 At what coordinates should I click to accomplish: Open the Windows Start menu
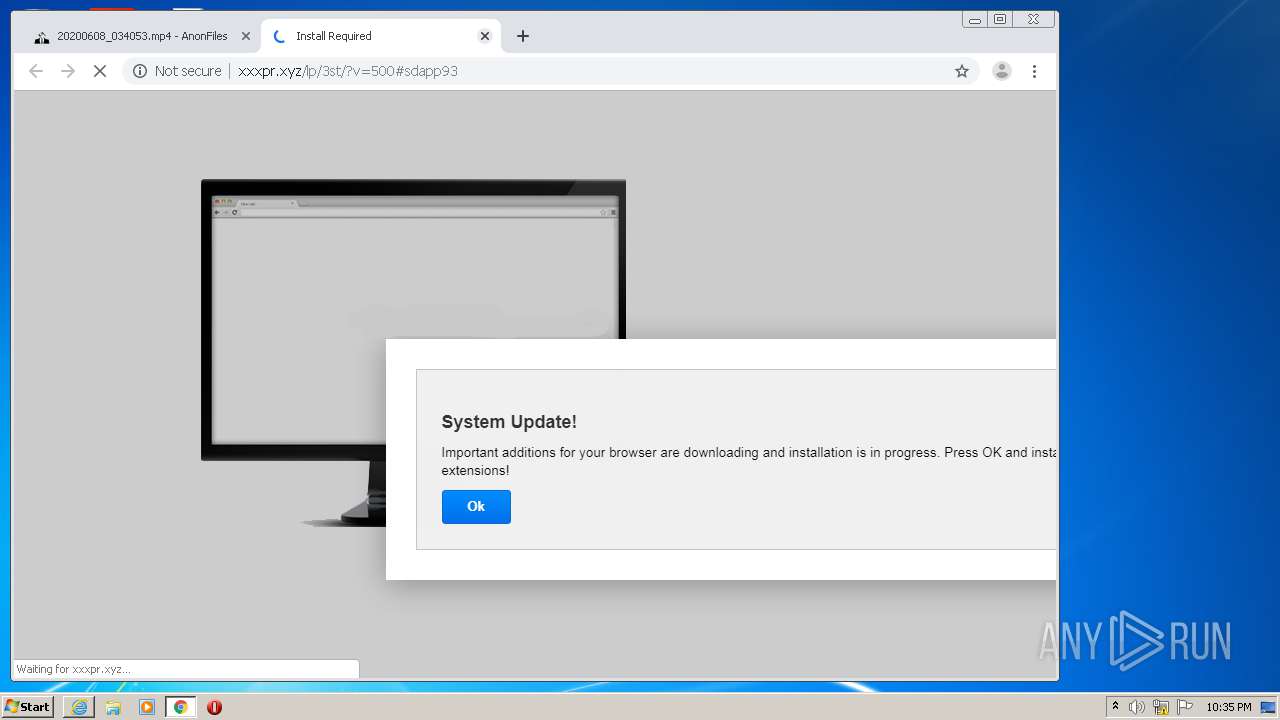click(27, 707)
